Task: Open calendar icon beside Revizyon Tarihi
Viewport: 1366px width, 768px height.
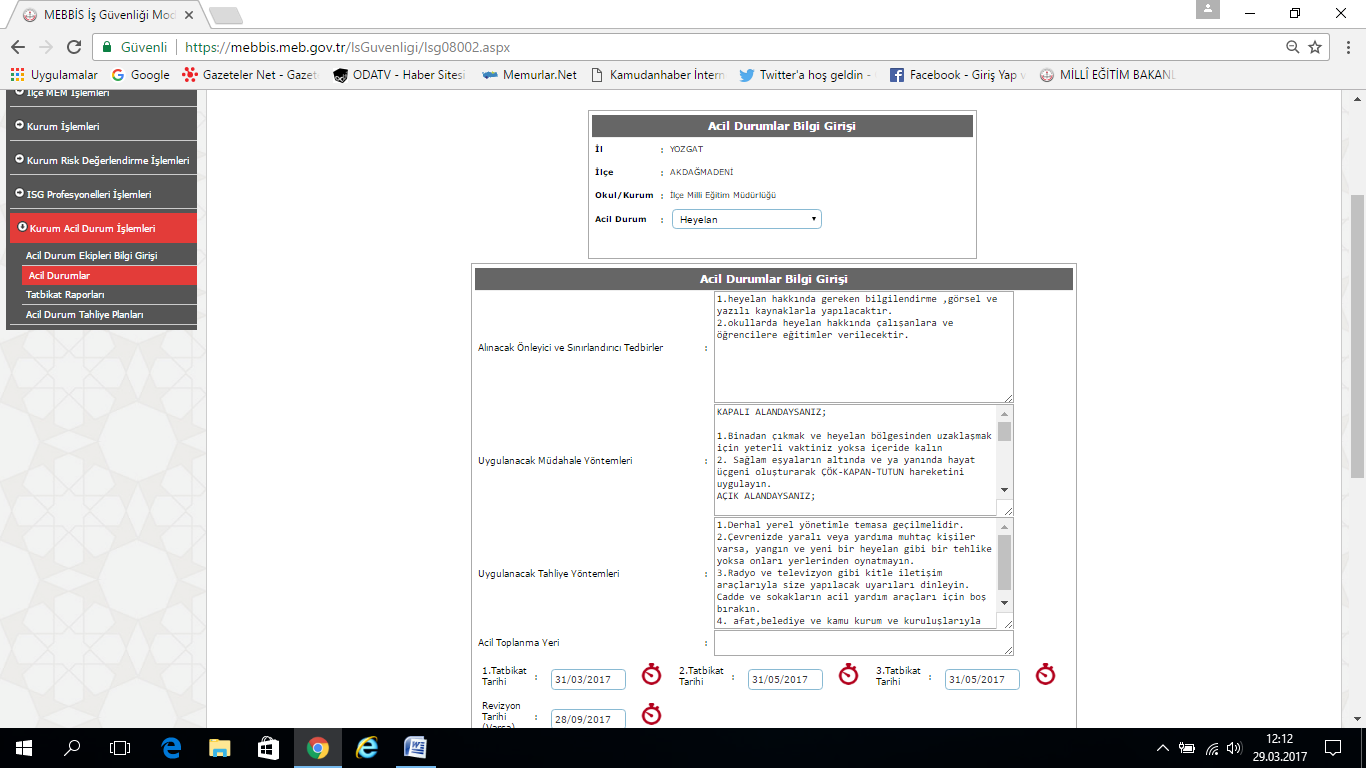Action: tap(651, 714)
